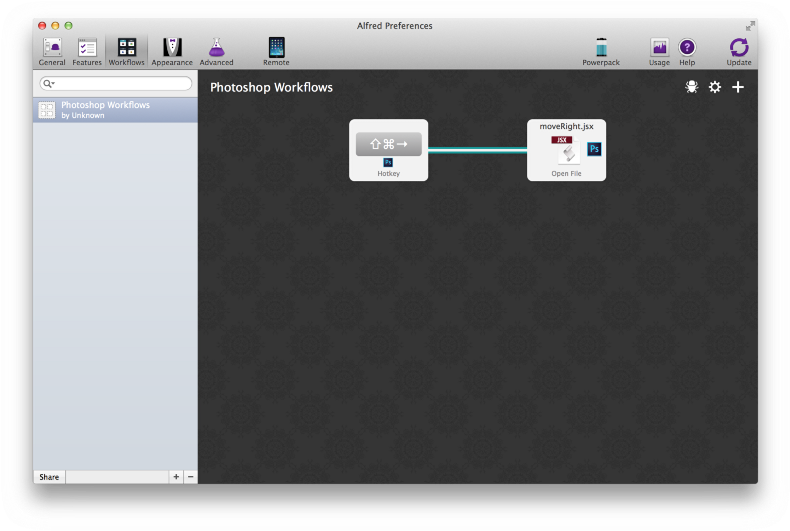Click the Update icon
The image size is (790, 531).
tap(739, 50)
